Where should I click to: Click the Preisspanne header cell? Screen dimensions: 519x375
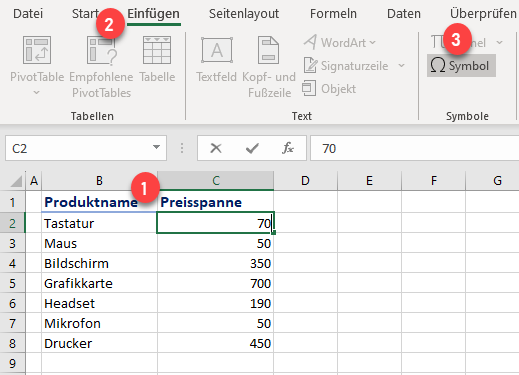216,202
